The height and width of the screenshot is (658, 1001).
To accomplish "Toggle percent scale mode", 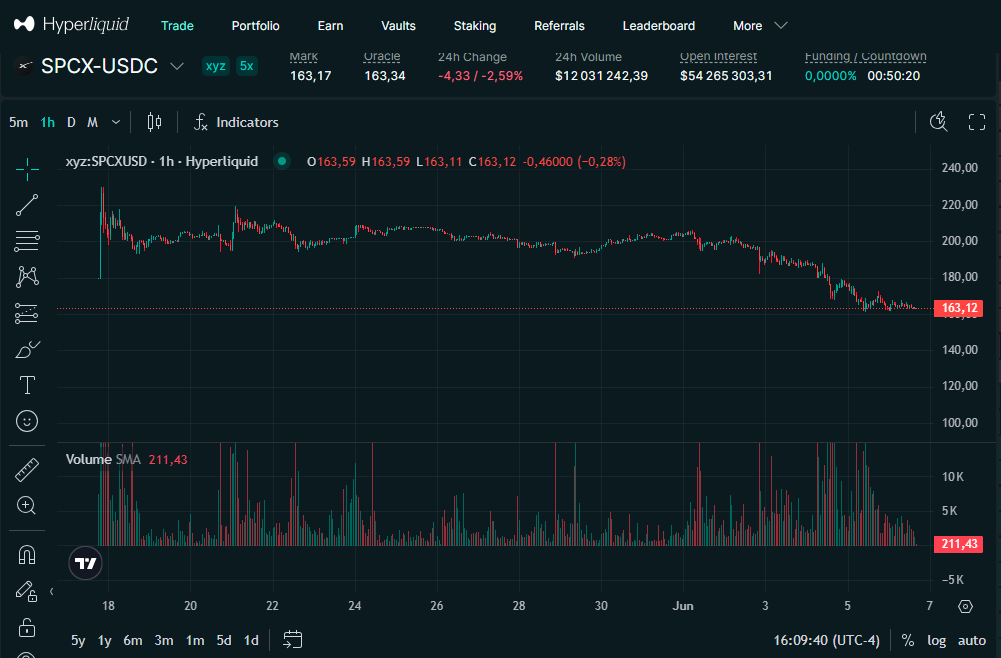I will 908,640.
